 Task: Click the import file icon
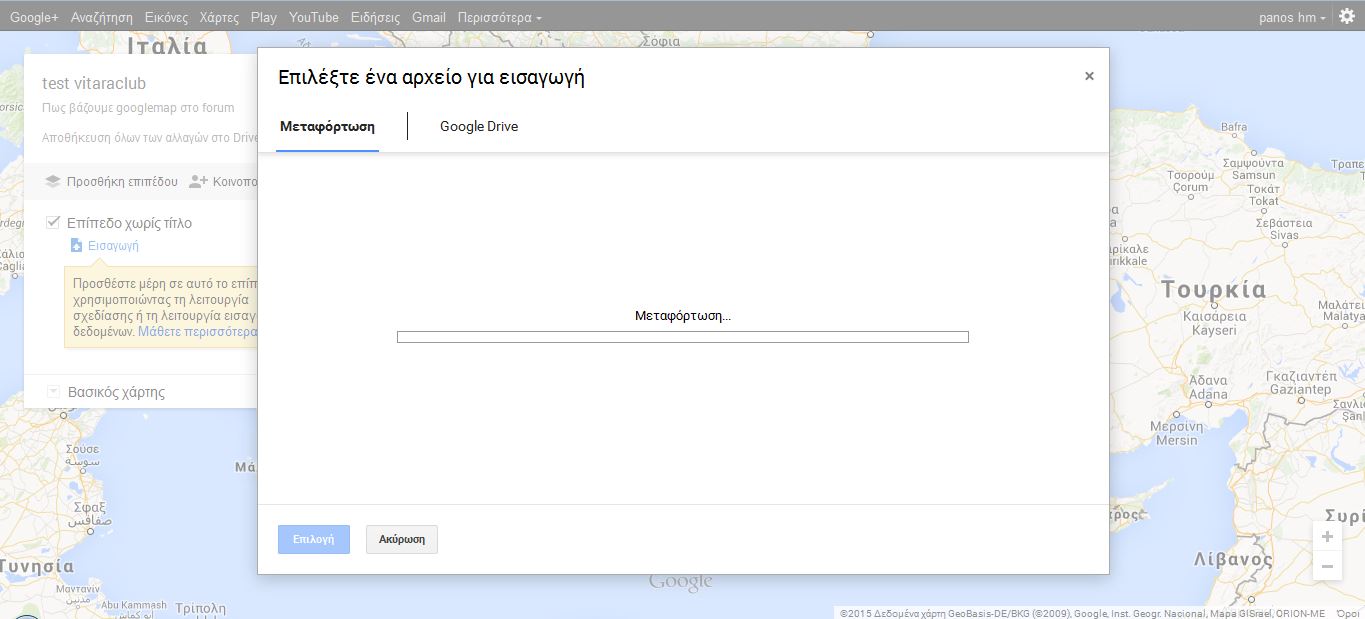[x=76, y=245]
